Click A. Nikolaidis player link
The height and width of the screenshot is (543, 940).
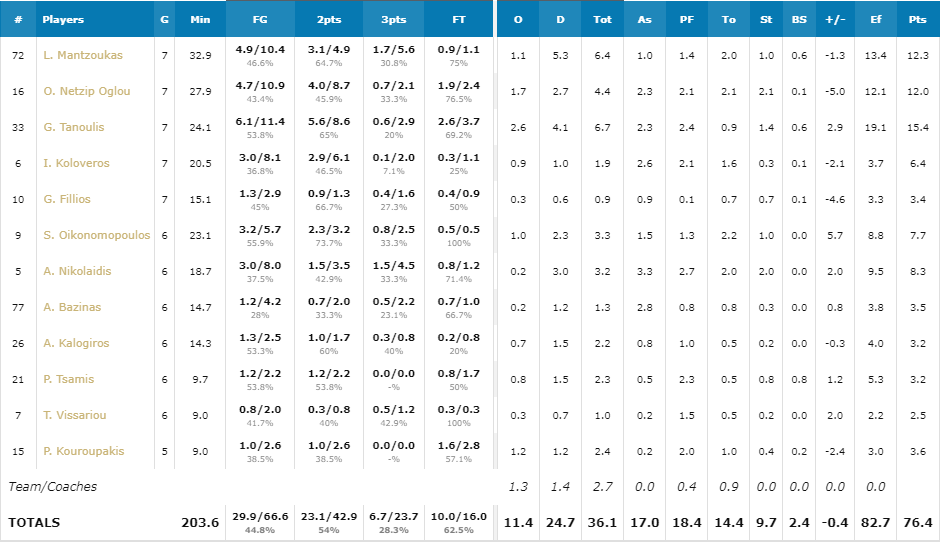pyautogui.click(x=76, y=271)
